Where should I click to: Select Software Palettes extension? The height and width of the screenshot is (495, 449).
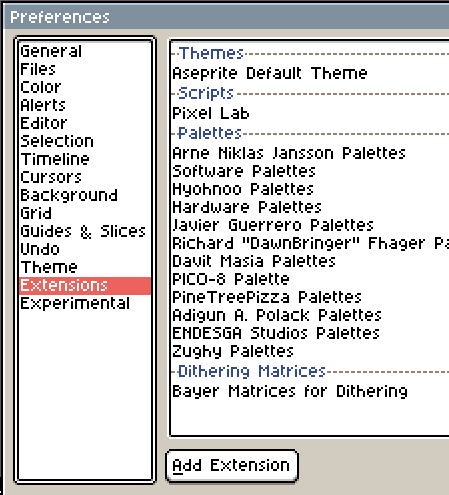click(x=310, y=171)
